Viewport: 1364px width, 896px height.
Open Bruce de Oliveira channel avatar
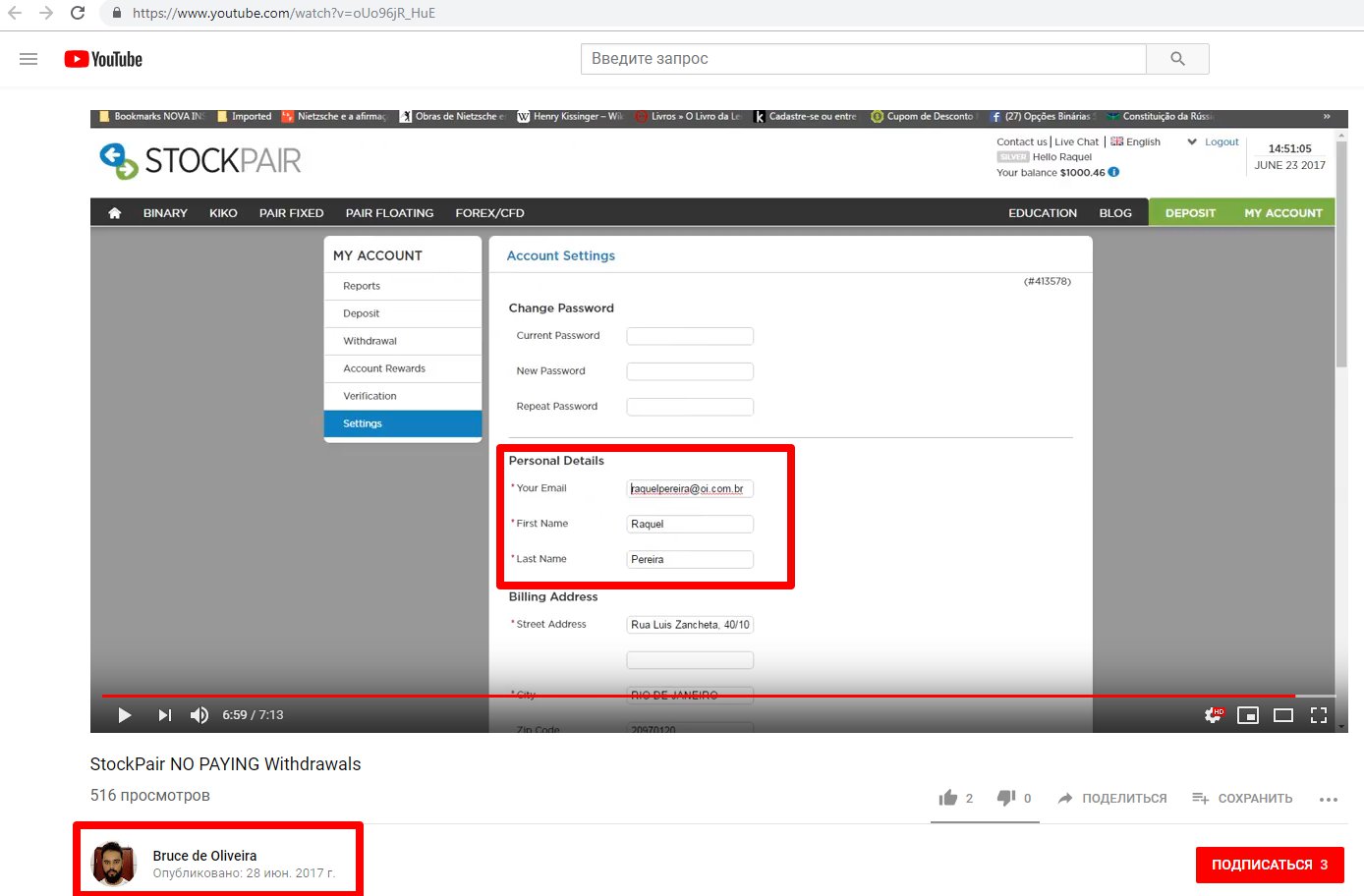pyautogui.click(x=113, y=864)
